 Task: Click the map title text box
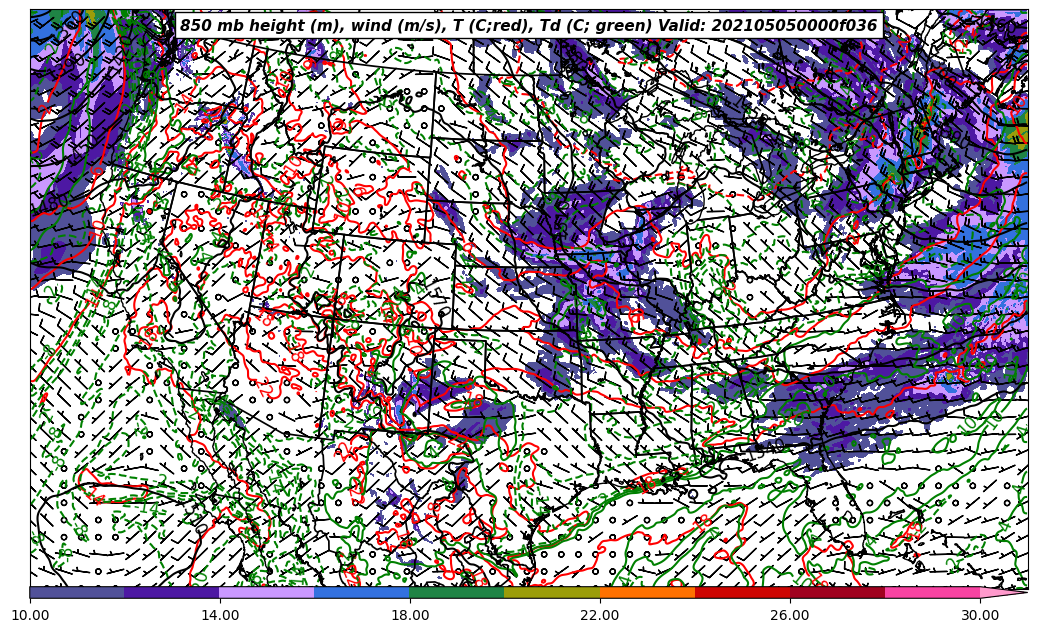coord(528,26)
